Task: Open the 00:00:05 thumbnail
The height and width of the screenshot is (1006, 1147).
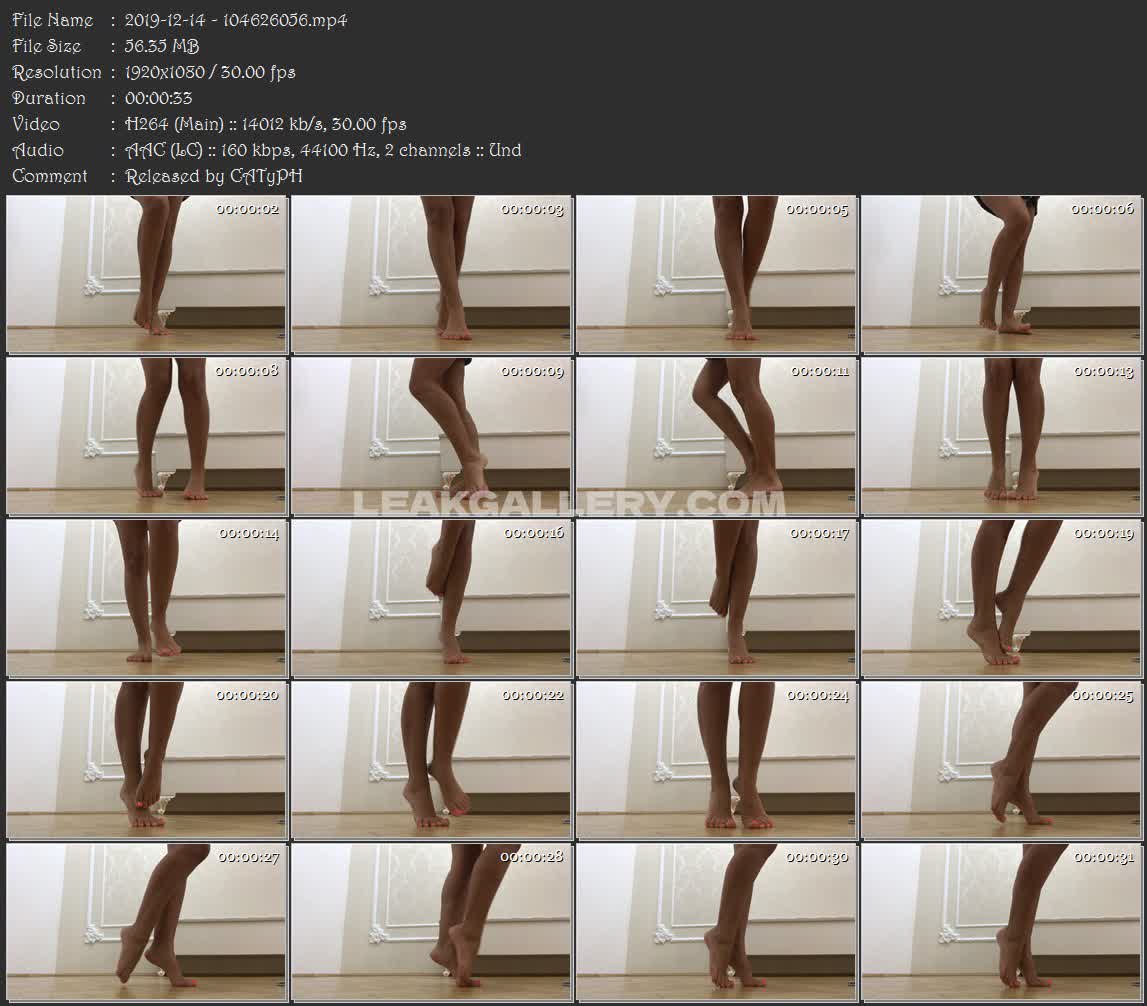Action: 716,274
